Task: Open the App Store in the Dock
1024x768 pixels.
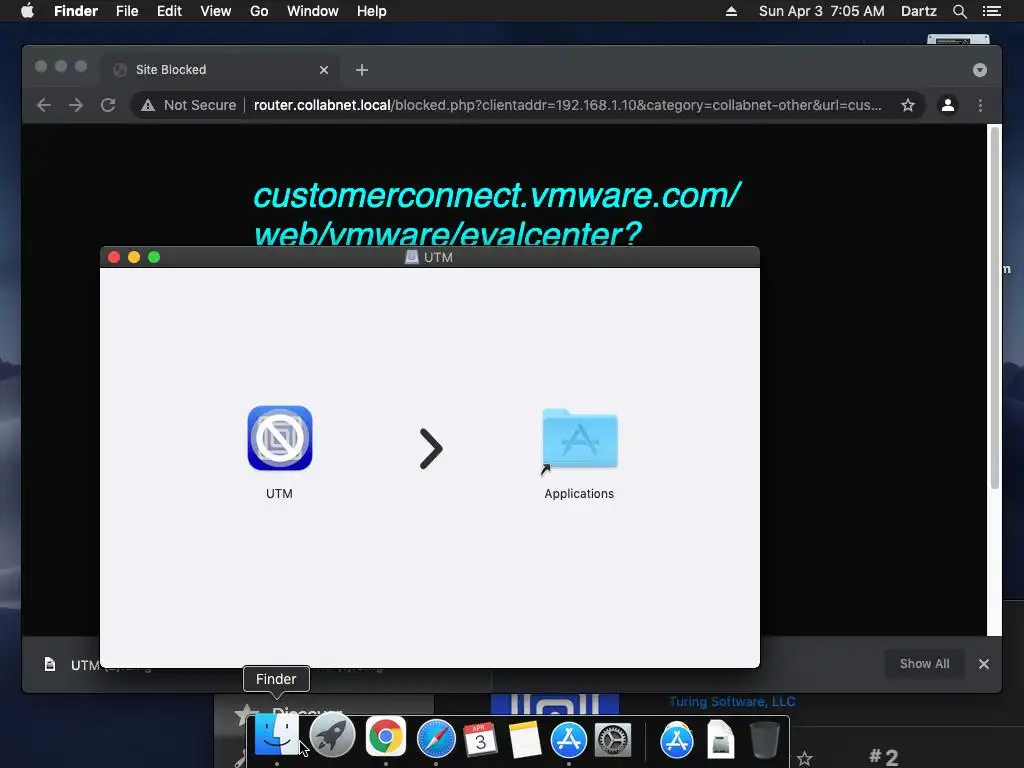Action: click(x=569, y=739)
